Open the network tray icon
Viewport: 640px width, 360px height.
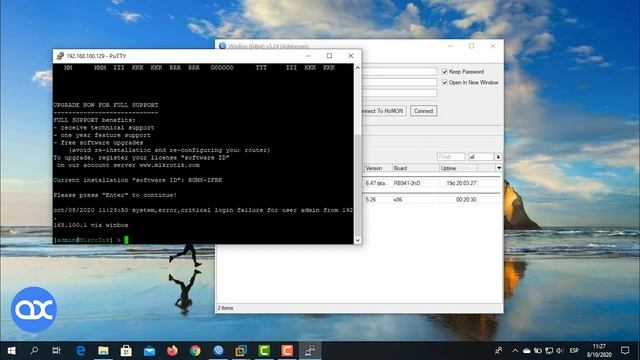click(x=549, y=351)
